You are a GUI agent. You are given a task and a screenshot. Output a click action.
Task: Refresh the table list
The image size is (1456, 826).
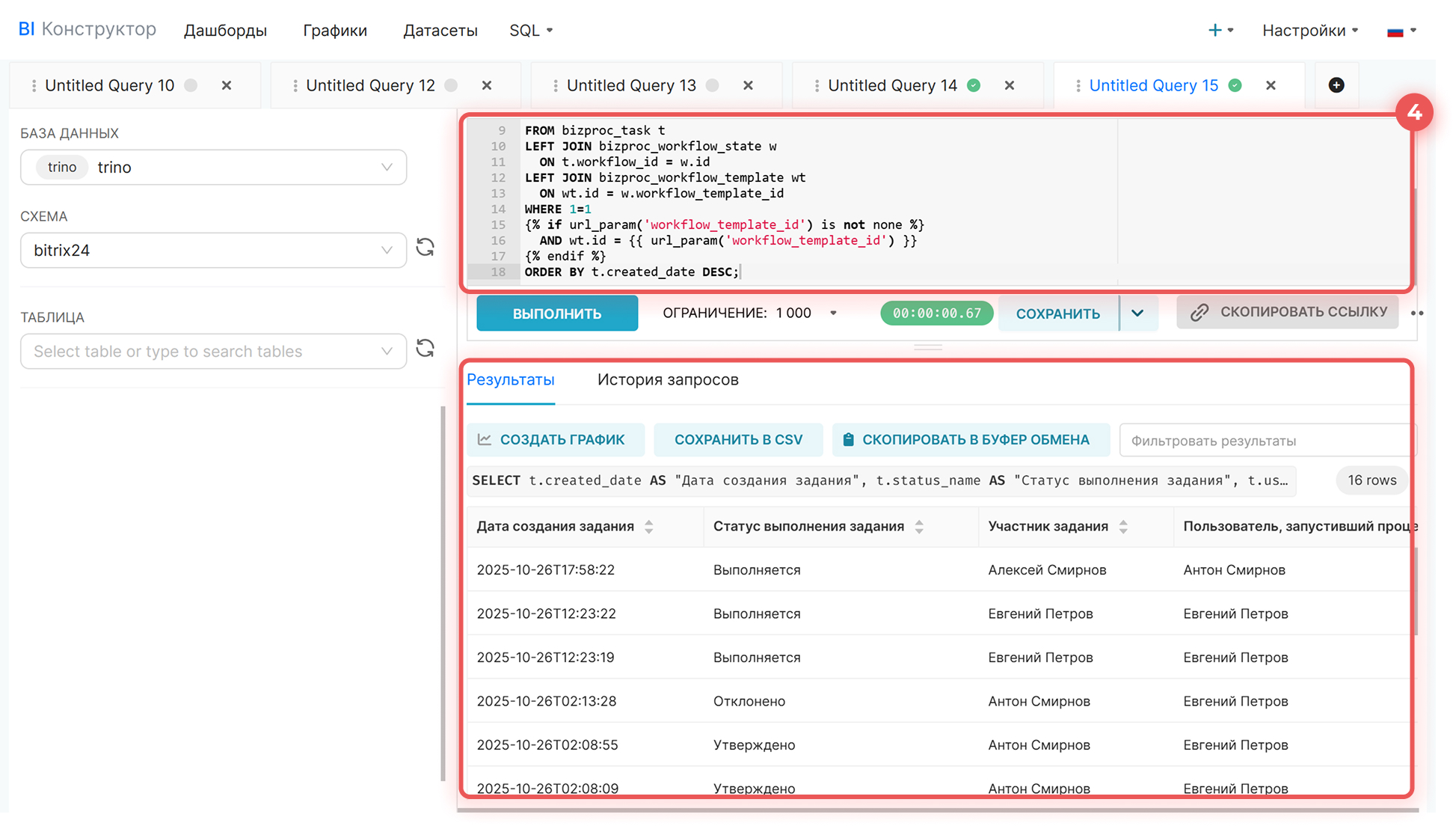pyautogui.click(x=426, y=349)
